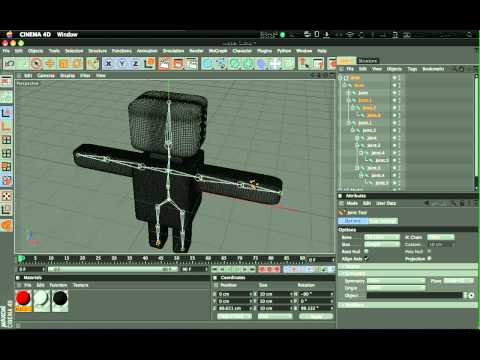This screenshot has width=480, height=360.
Task: Select the Points mode icon
Action: (x=6, y=140)
